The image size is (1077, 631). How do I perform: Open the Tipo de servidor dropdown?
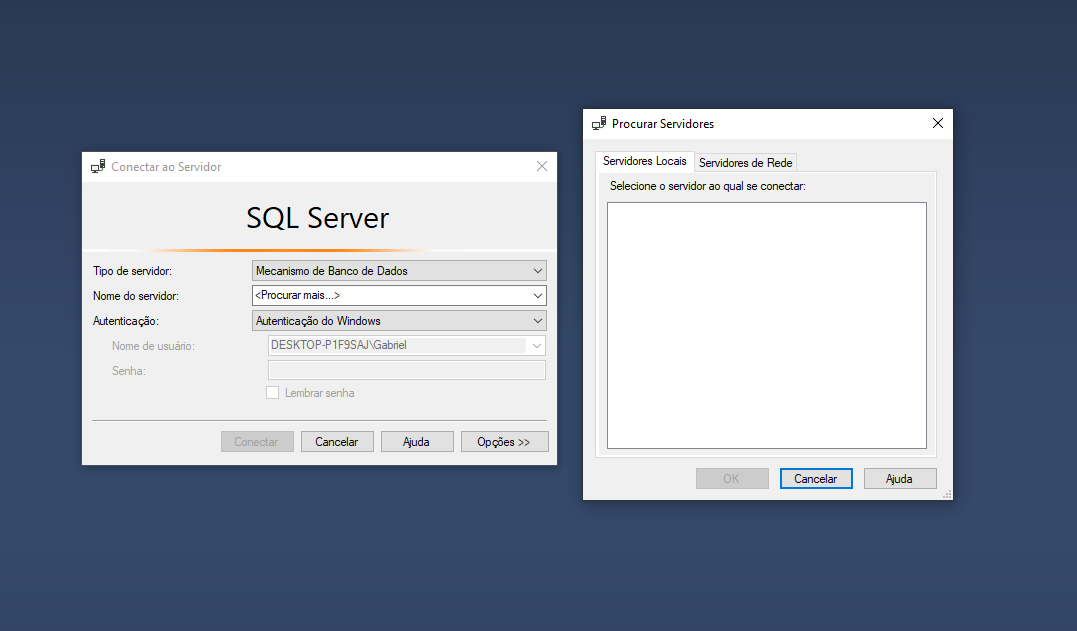[x=399, y=271]
